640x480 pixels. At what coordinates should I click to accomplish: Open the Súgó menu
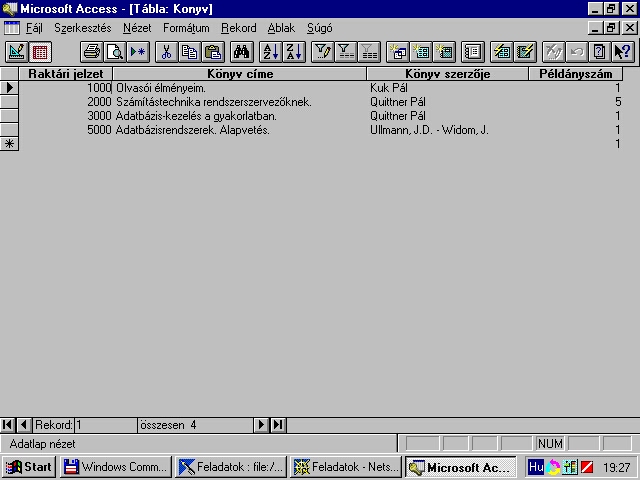point(320,28)
